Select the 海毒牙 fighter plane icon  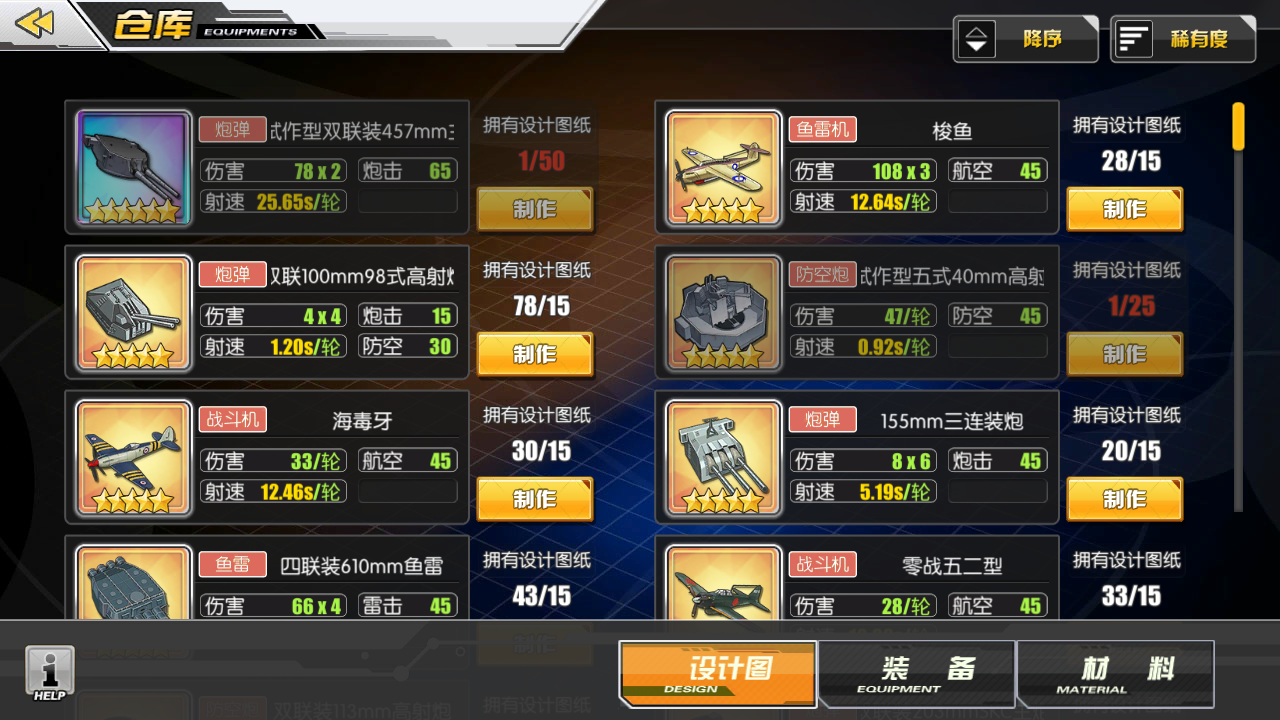point(133,458)
